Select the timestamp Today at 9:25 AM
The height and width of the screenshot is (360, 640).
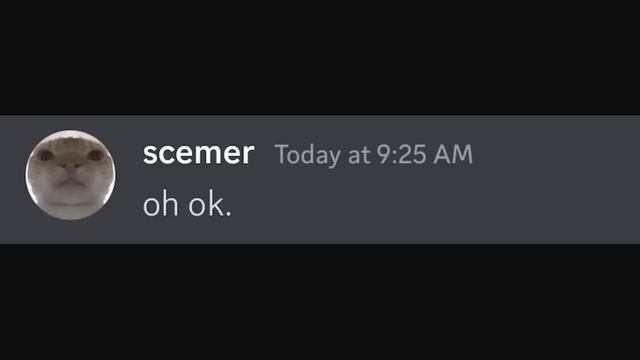coord(374,155)
